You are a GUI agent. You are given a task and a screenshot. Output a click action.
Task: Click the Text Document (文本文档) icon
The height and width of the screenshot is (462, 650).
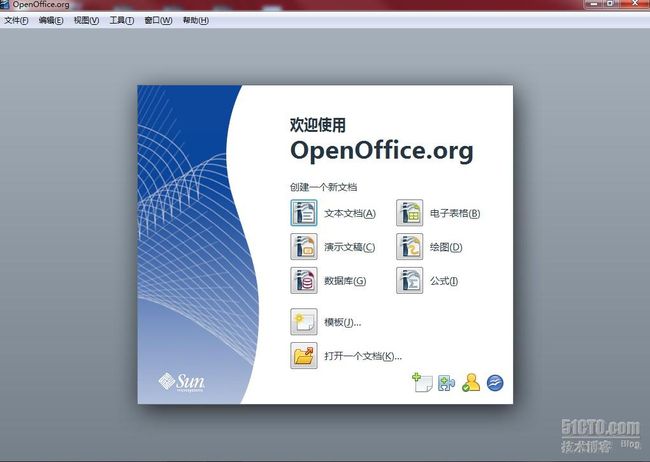pyautogui.click(x=304, y=213)
